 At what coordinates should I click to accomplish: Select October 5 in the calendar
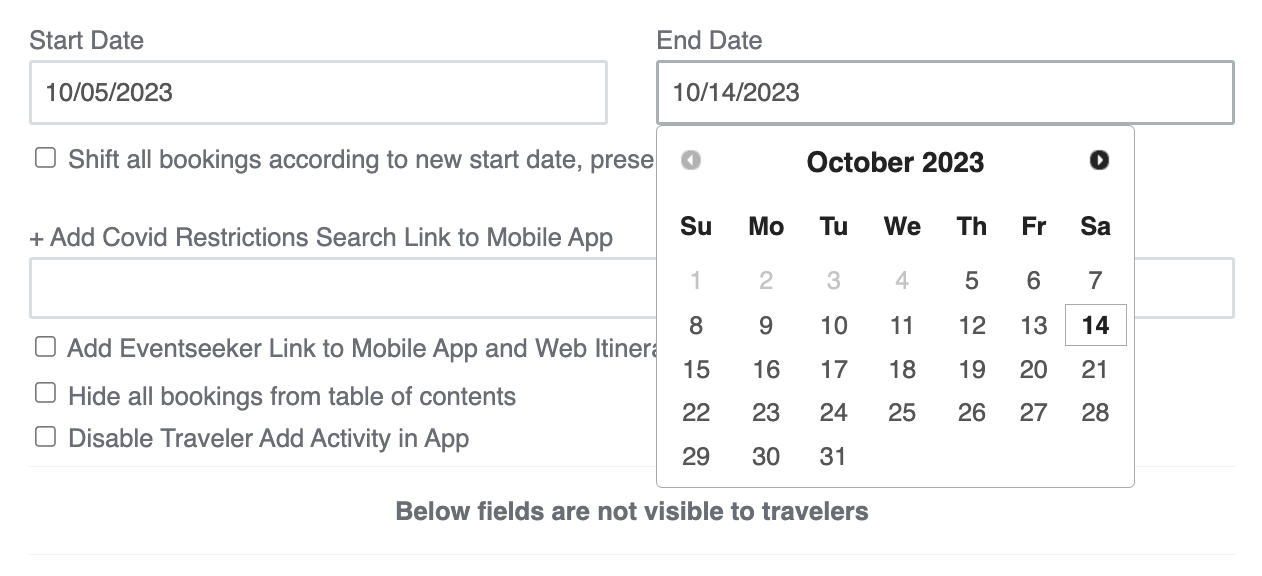pos(971,281)
